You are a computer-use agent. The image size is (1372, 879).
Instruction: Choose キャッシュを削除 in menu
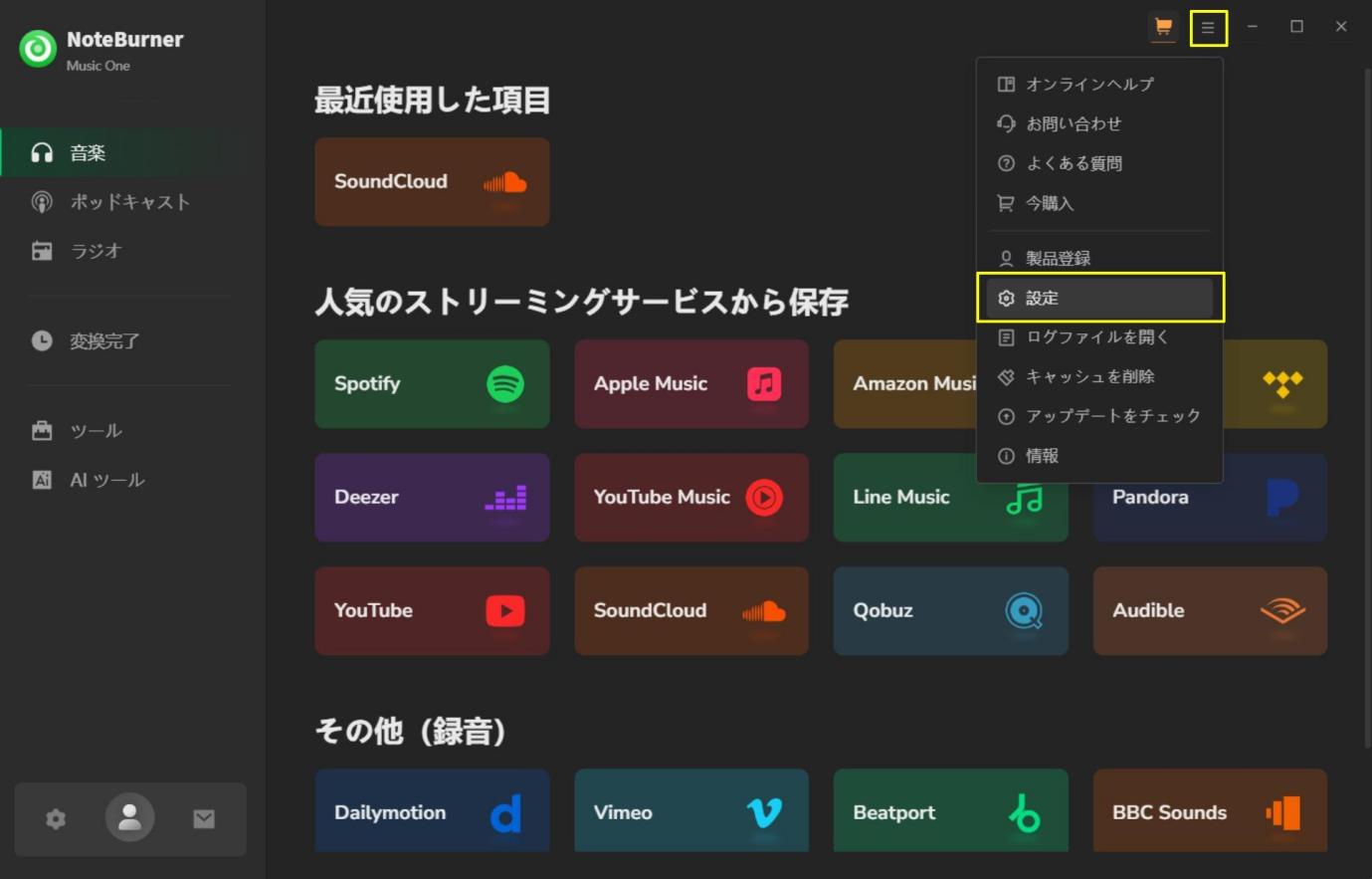1099,376
